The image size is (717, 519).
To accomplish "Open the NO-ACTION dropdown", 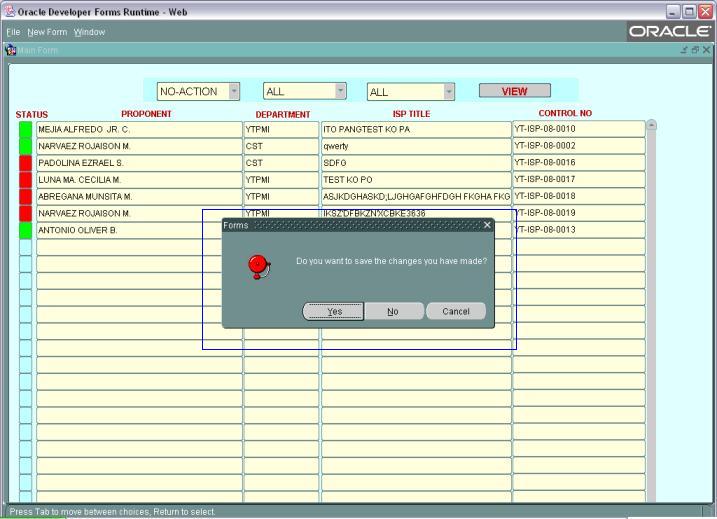I will click(234, 91).
